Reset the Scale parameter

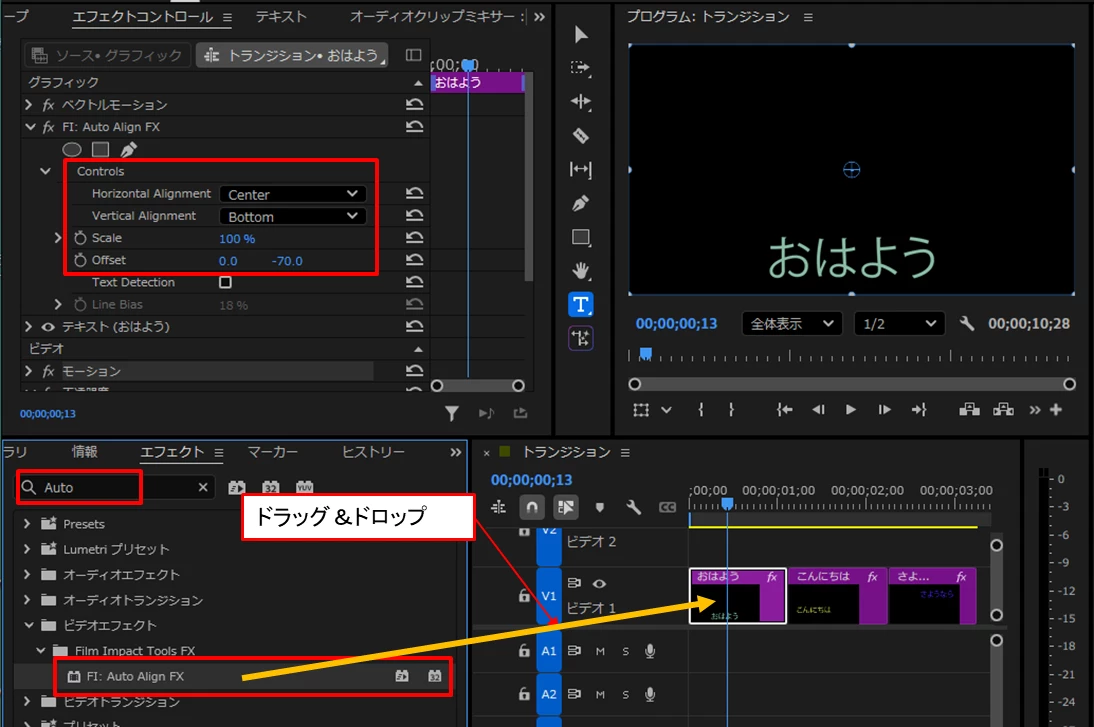click(414, 237)
